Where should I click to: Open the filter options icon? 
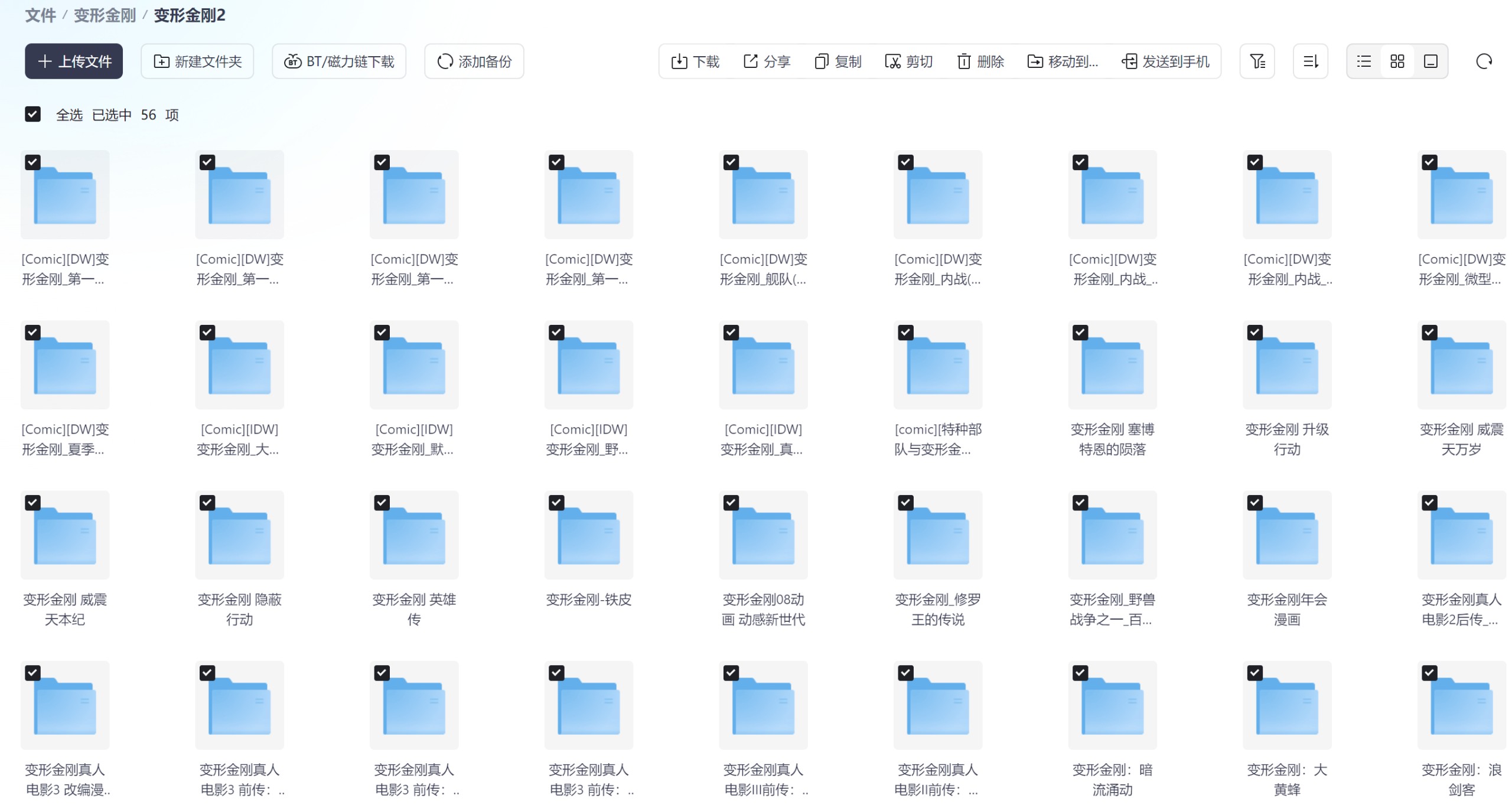click(x=1257, y=61)
